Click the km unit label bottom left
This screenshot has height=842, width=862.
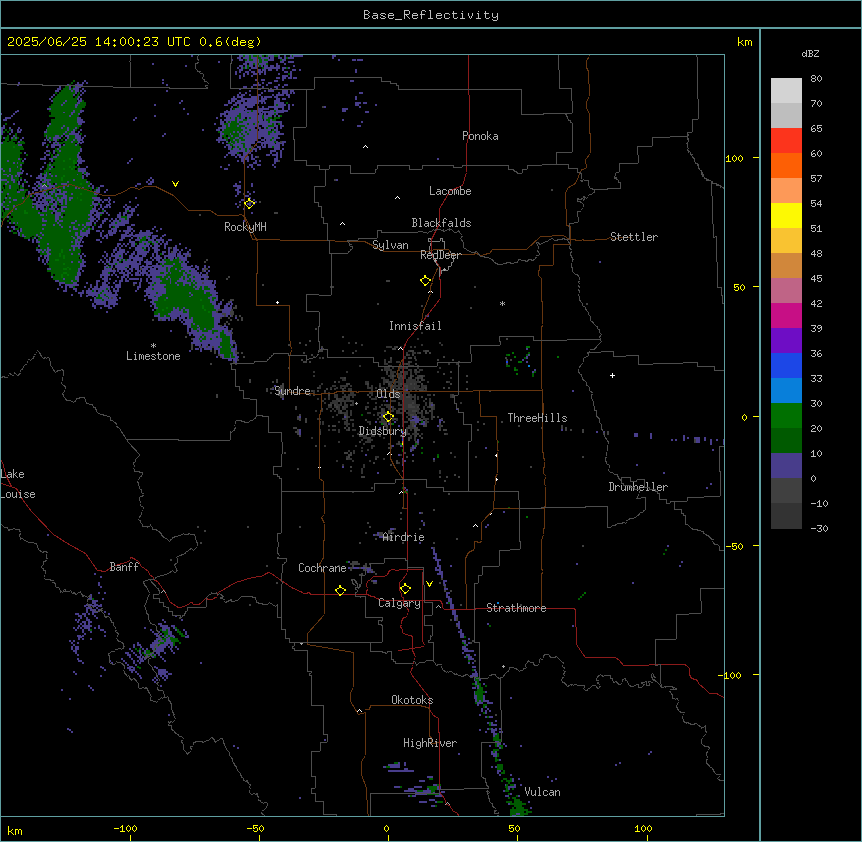pos(15,830)
